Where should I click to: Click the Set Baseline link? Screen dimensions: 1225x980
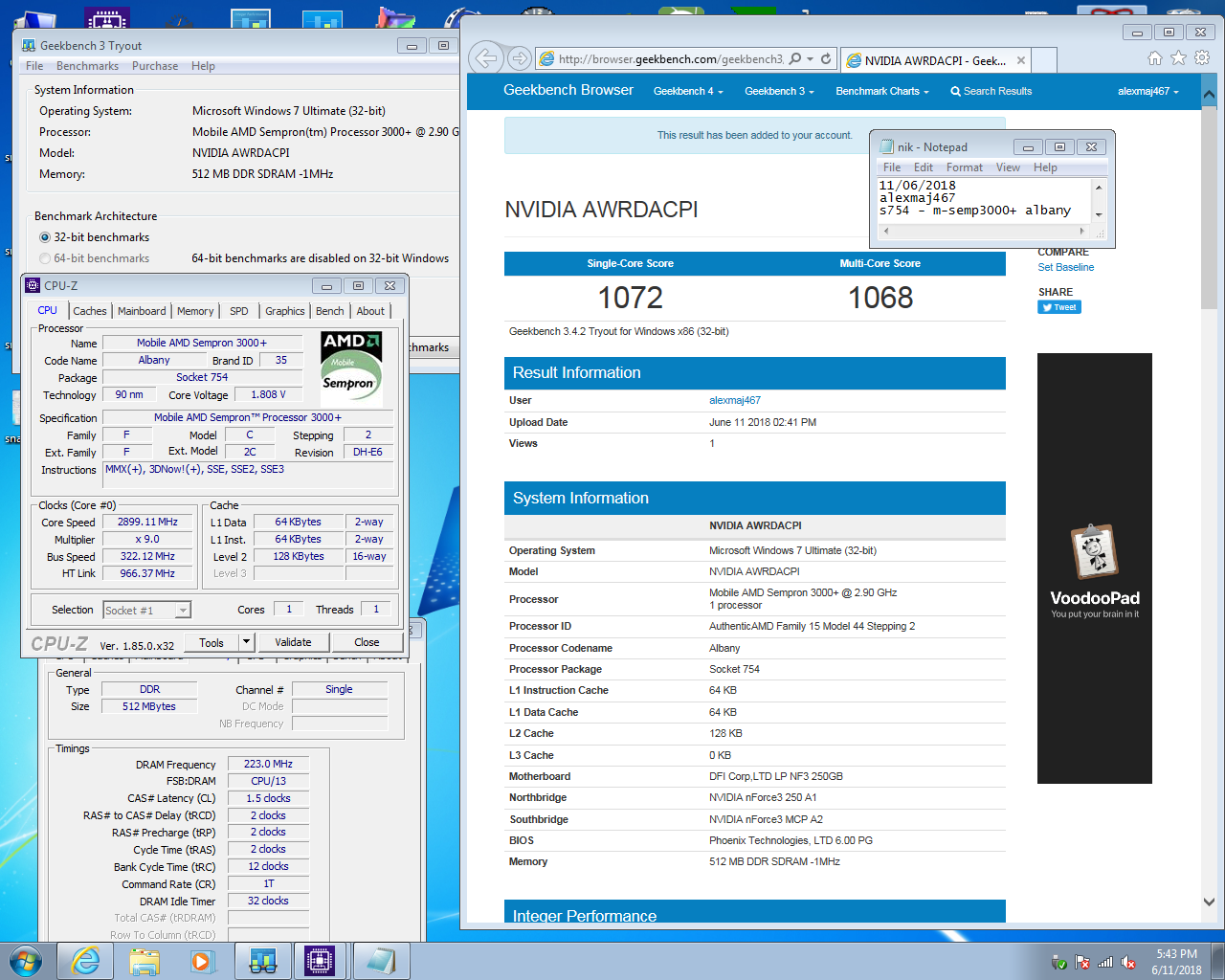coord(1066,267)
